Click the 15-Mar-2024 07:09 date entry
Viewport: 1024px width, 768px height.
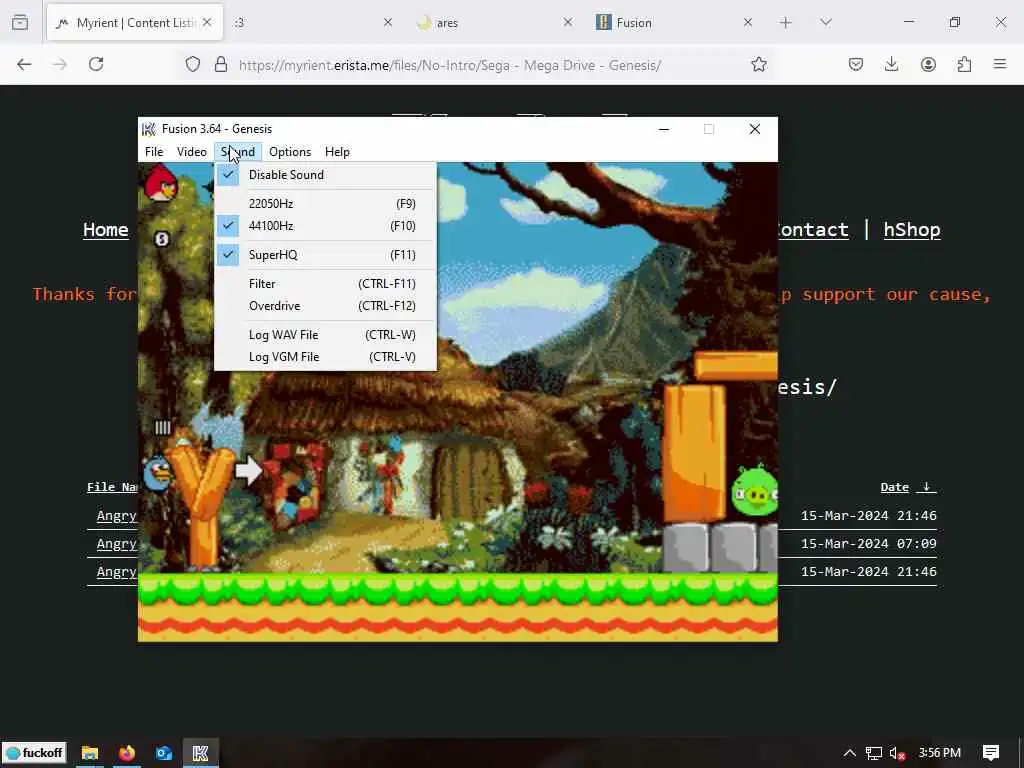pos(869,543)
